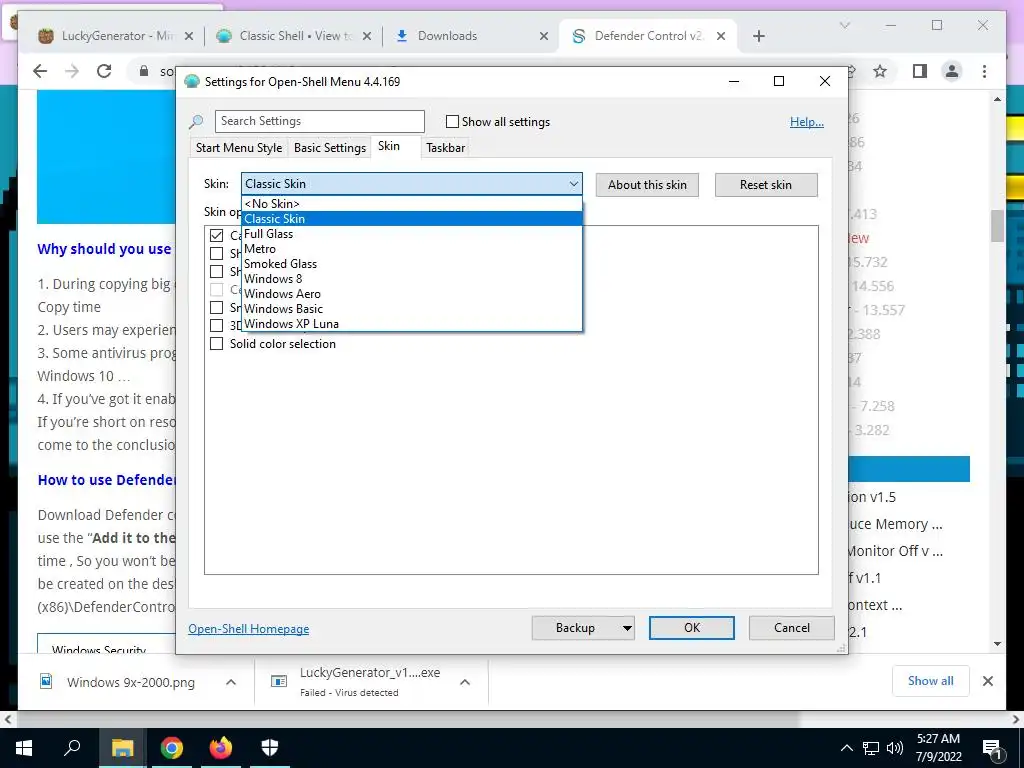Open network icon in system tray

pos(871,748)
